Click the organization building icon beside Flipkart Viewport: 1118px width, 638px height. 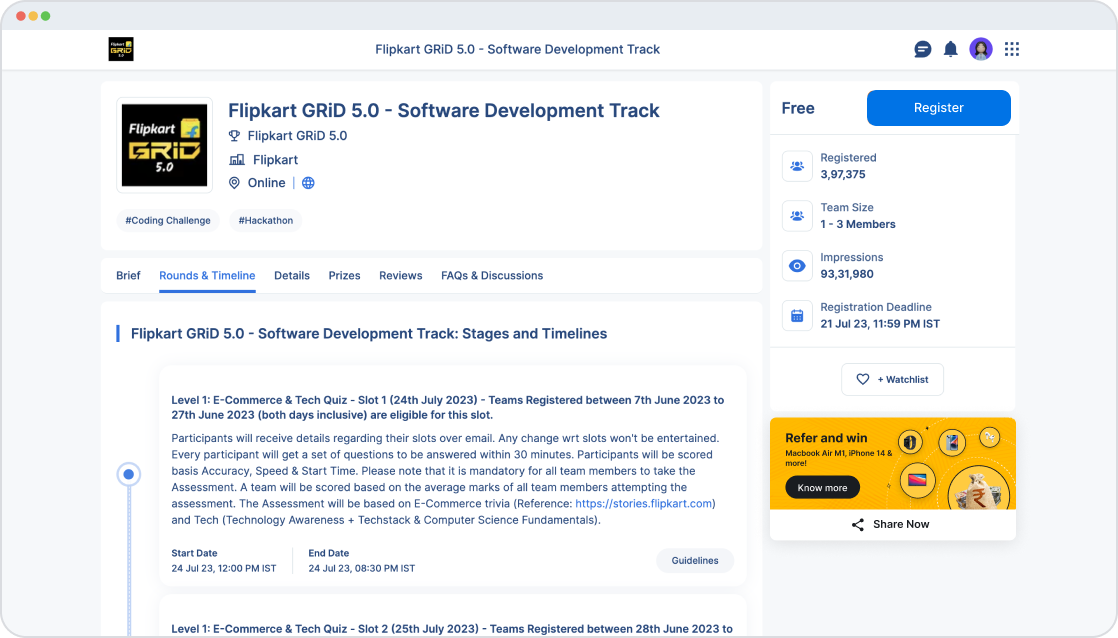237,160
